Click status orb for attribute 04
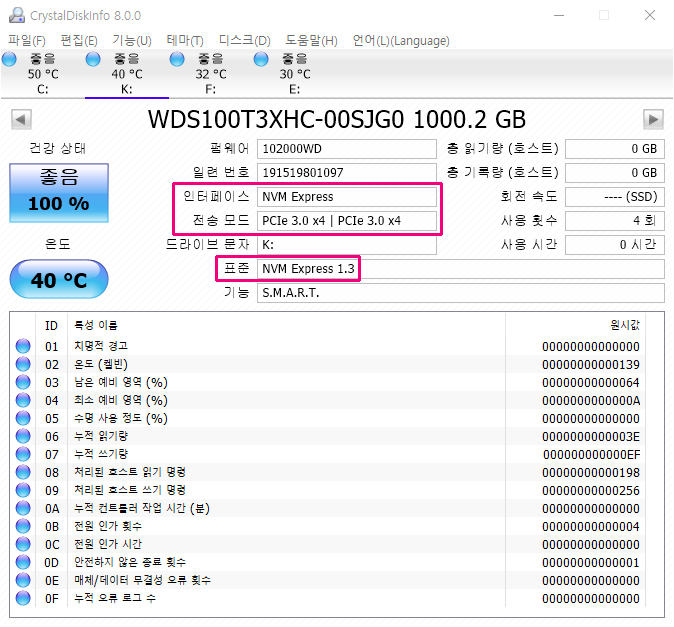This screenshot has height=627, width=674. (x=23, y=401)
